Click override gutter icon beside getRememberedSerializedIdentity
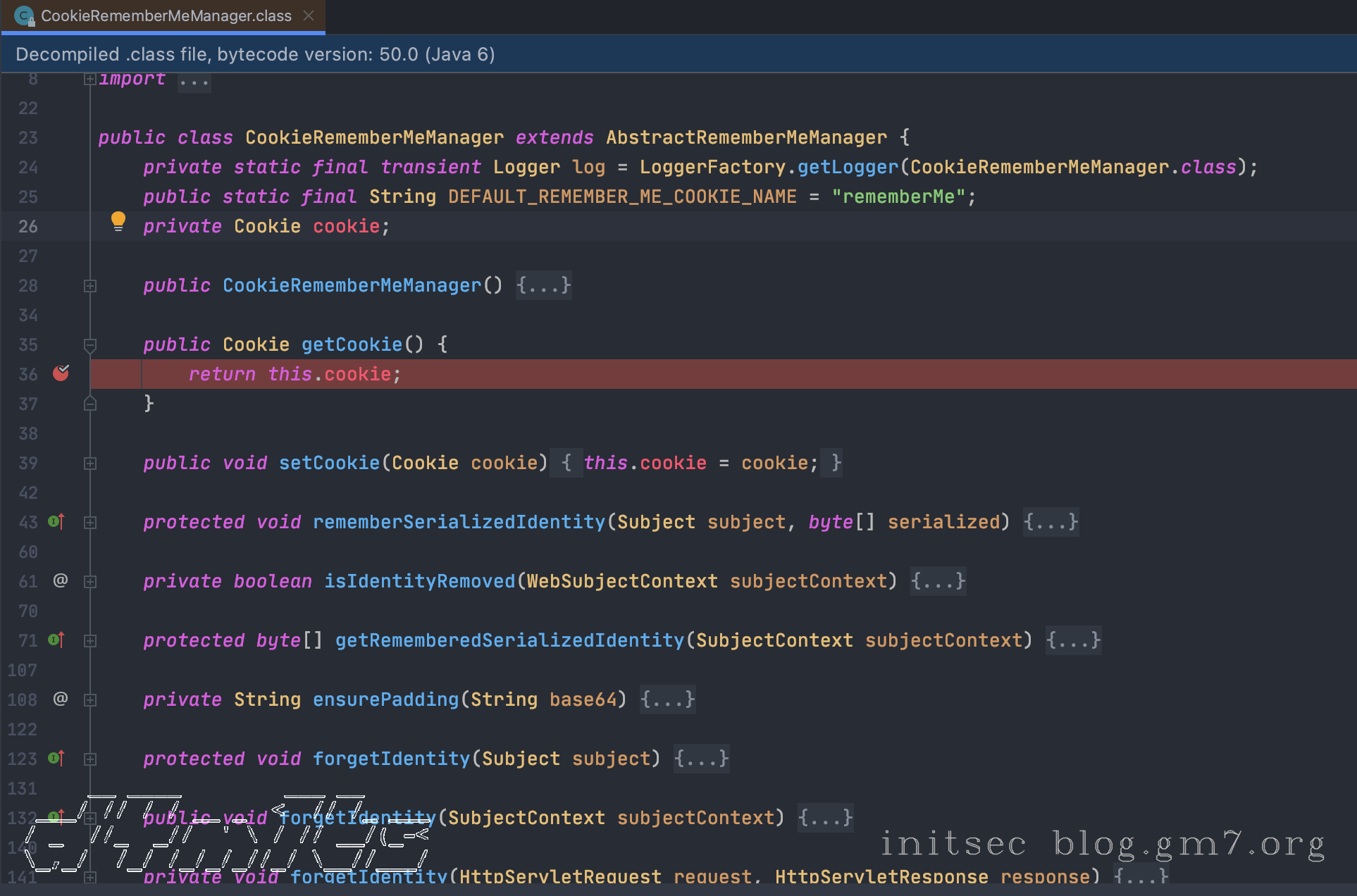The width and height of the screenshot is (1357, 896). tap(56, 640)
